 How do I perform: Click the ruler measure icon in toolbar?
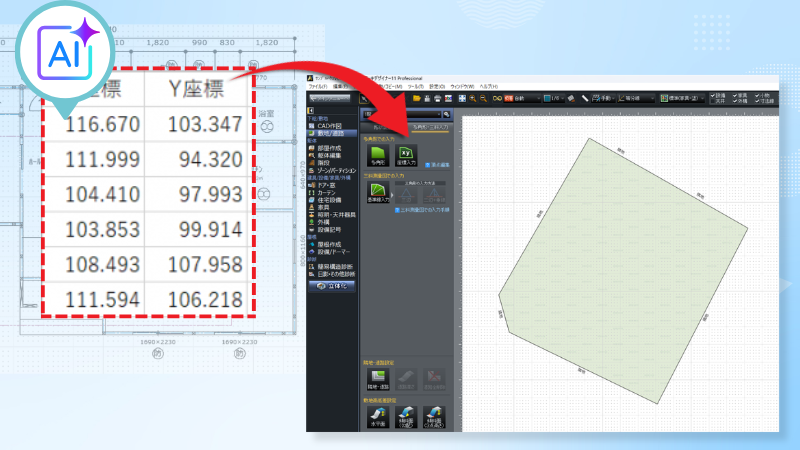click(x=585, y=98)
